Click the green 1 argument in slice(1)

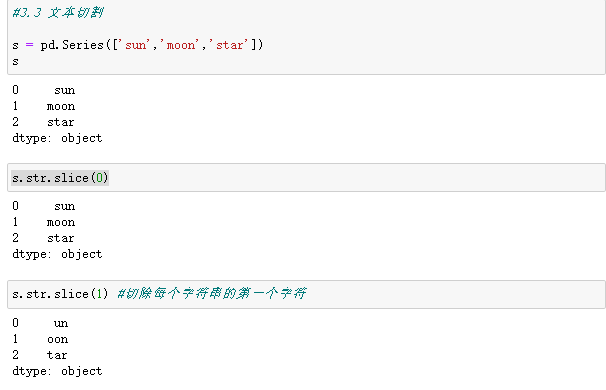click(99, 294)
